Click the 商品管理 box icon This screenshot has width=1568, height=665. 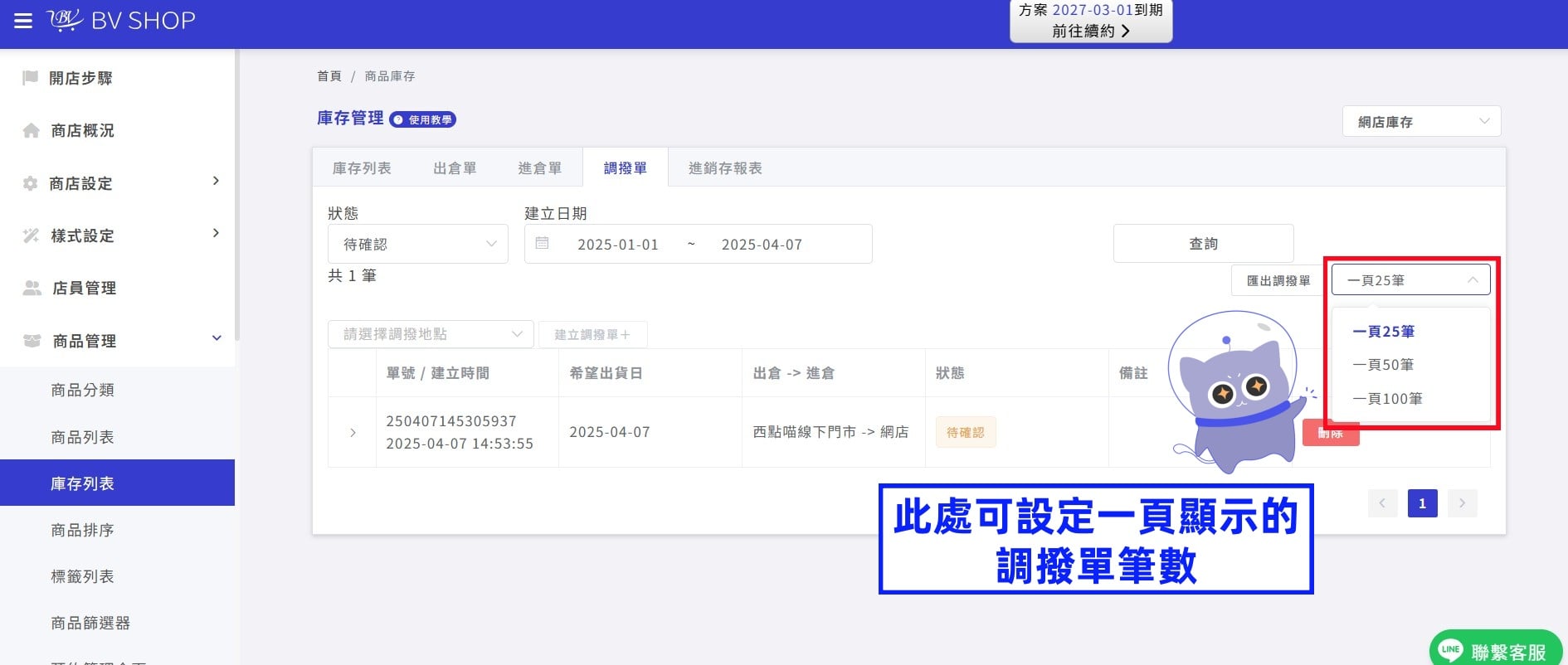click(32, 341)
